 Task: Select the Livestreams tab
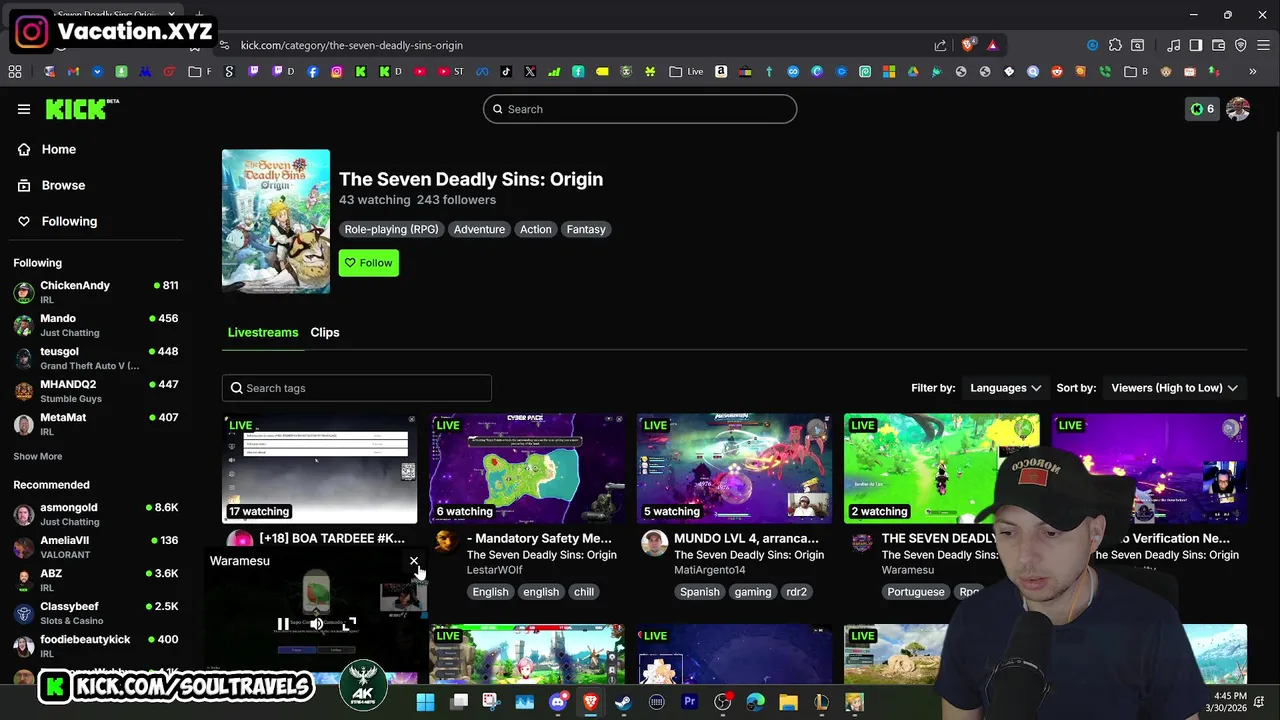pos(263,332)
